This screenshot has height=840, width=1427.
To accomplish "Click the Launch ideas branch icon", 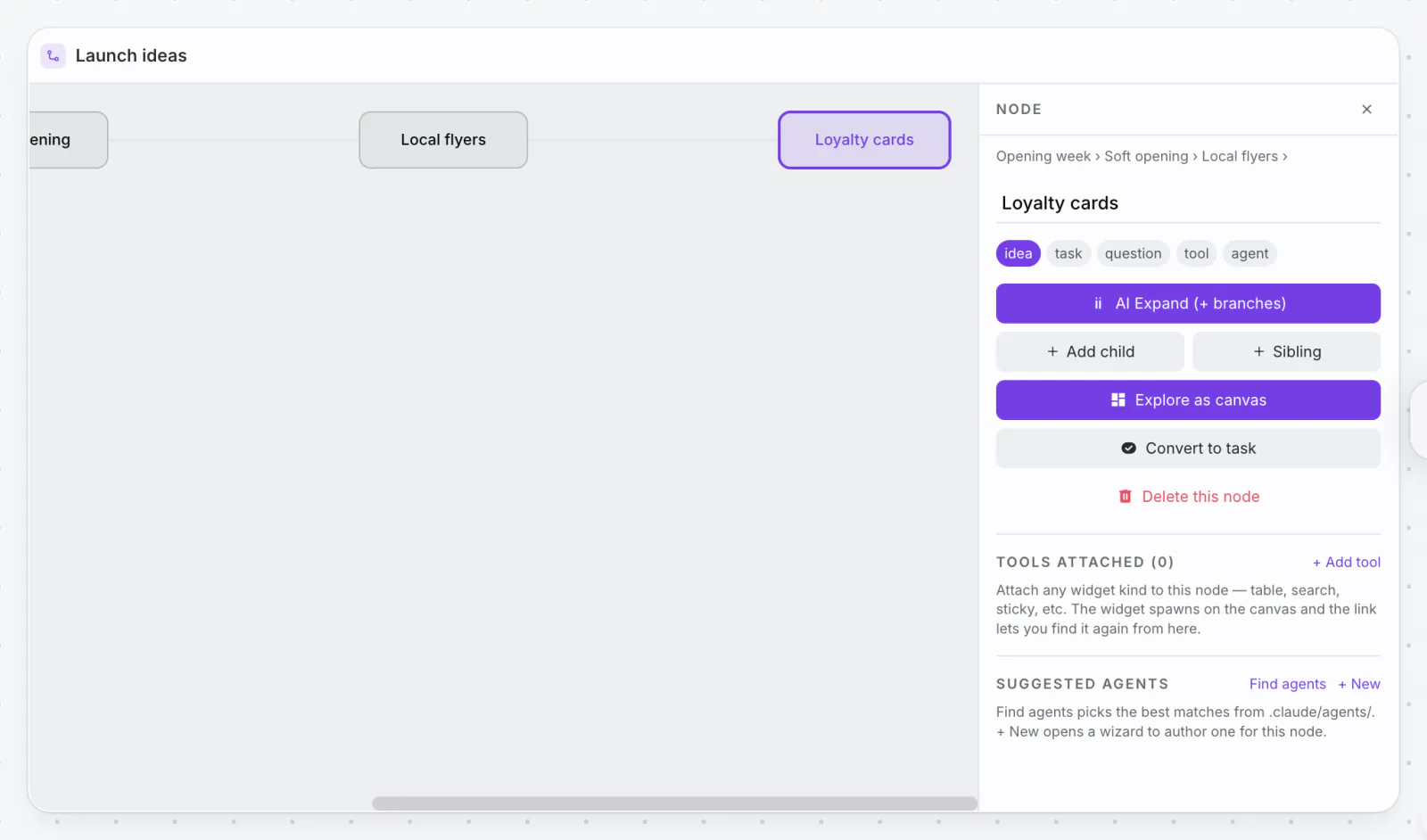I will 53,55.
